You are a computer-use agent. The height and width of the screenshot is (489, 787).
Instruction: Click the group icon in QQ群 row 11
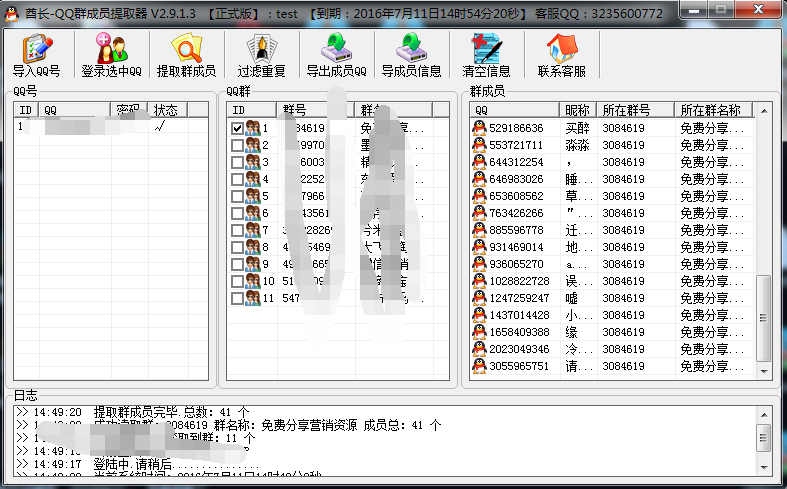click(x=253, y=298)
